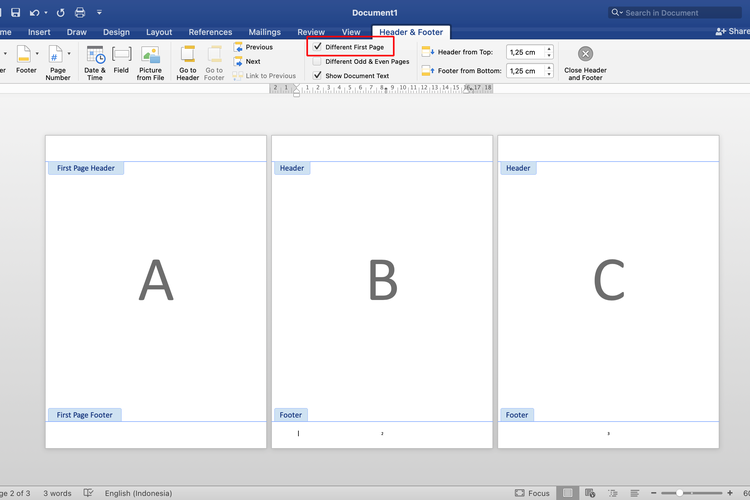Screen dimensions: 750x500
Task: Click the Print icon in title bar
Action: (x=80, y=13)
